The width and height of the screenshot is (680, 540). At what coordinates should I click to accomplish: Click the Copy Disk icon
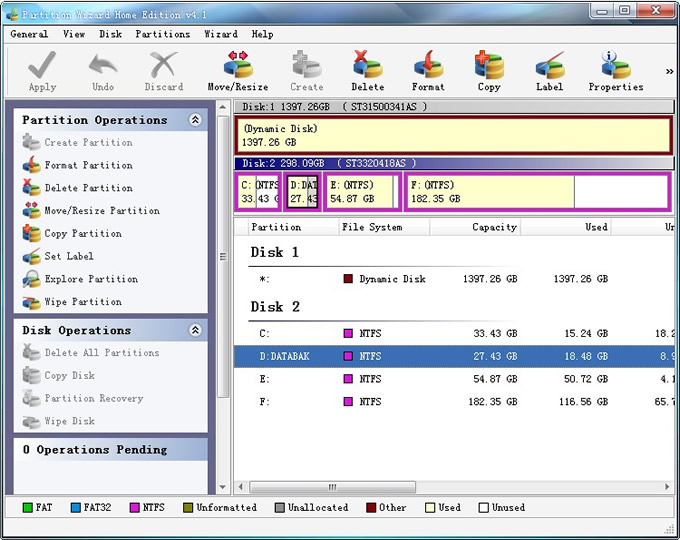tap(31, 375)
